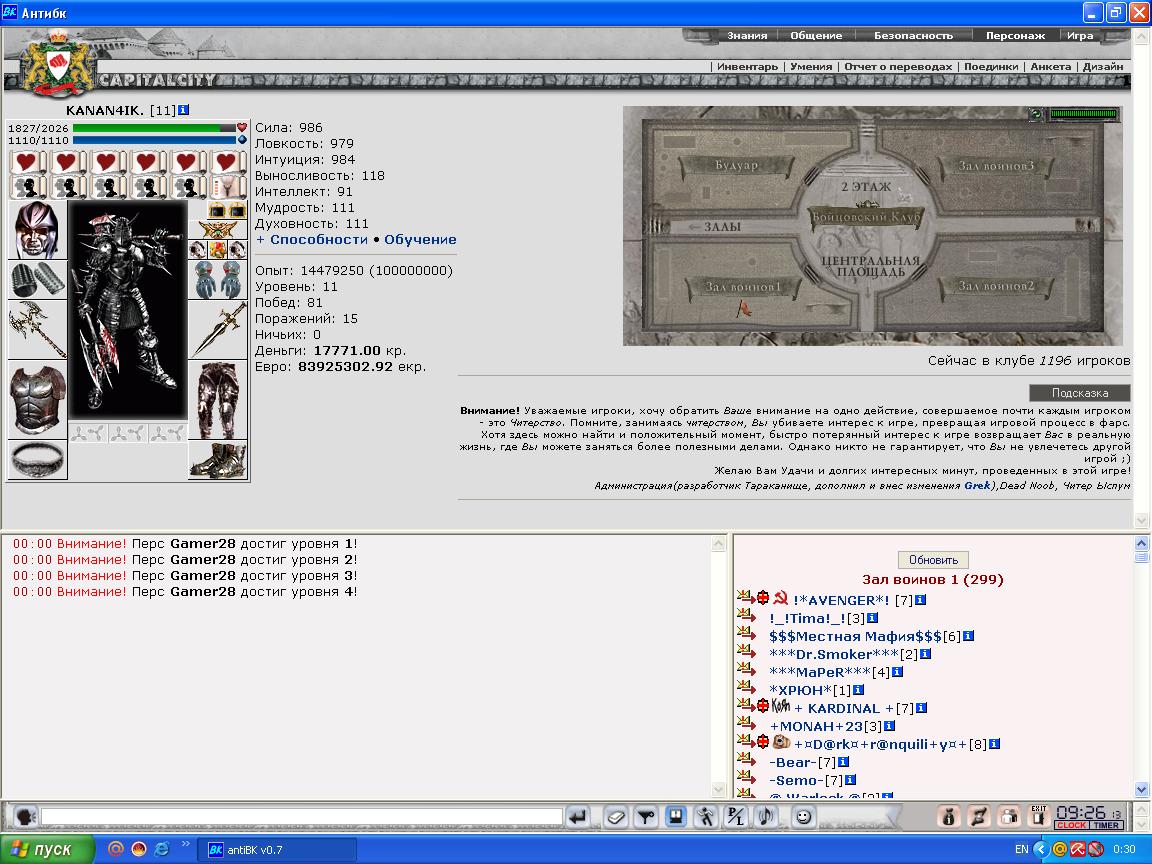Click the пуск Start button
The height and width of the screenshot is (864, 1152).
click(47, 849)
